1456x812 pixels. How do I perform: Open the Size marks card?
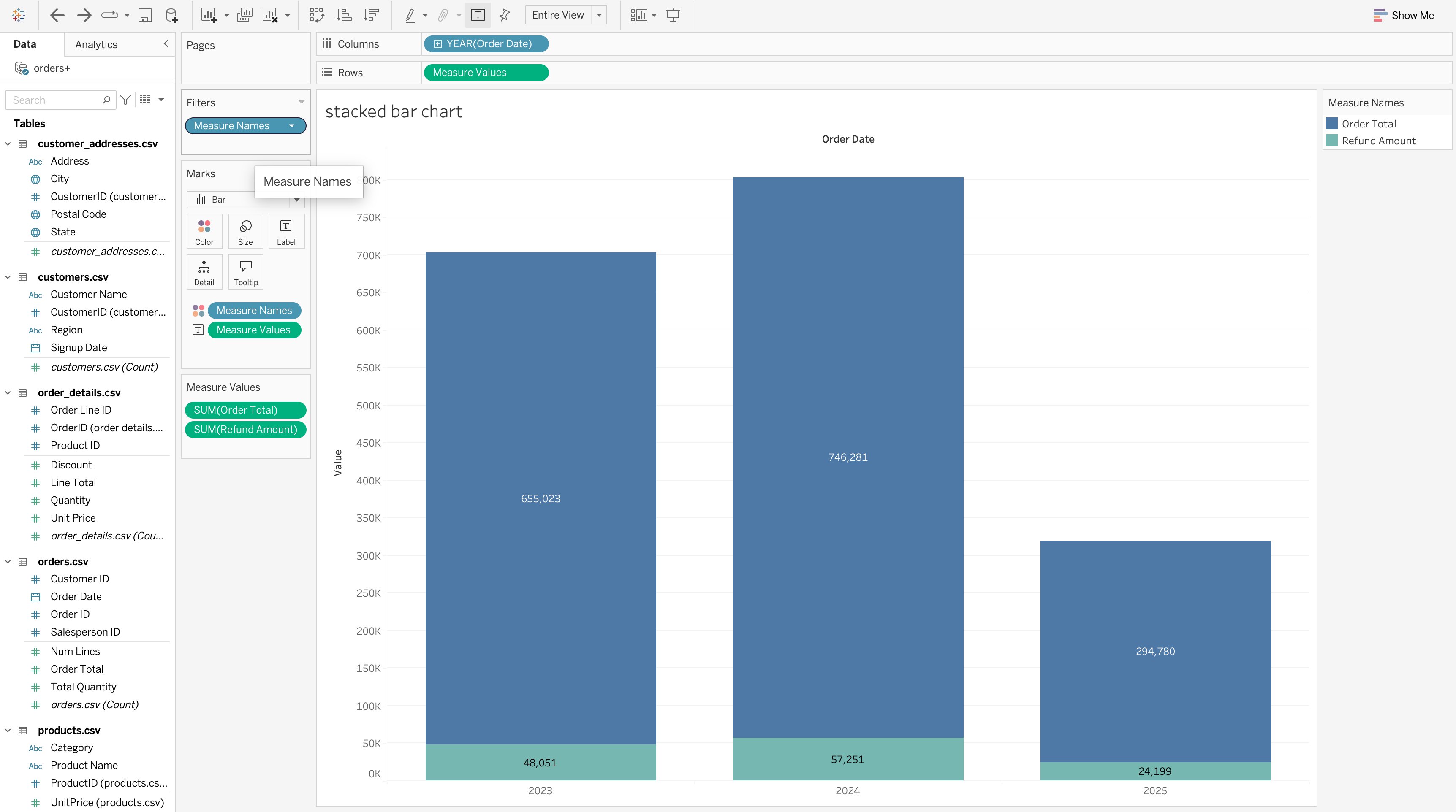245,231
